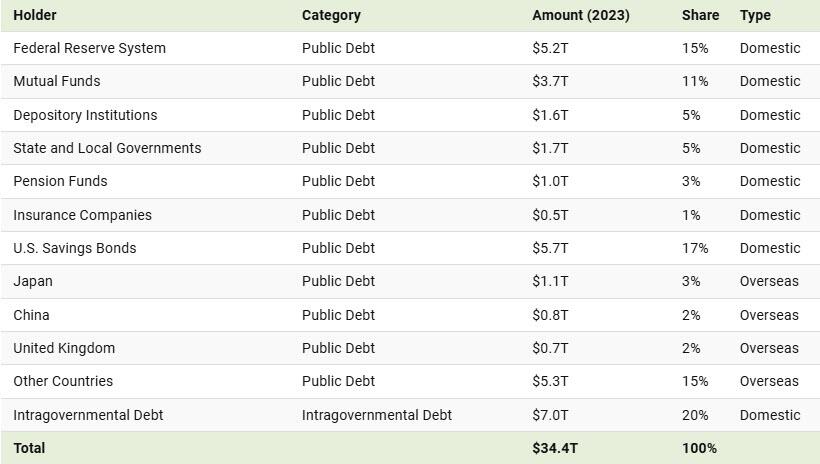Click the Amount (2023) column header
Screen dimensions: 820x464
(580, 15)
